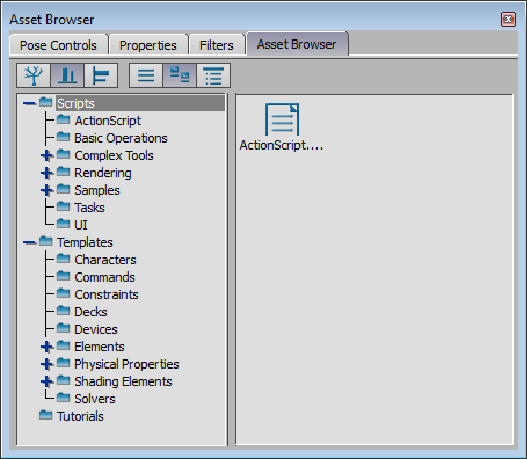Image resolution: width=527 pixels, height=459 pixels.
Task: Select the Basic Operations folder
Action: (121, 138)
